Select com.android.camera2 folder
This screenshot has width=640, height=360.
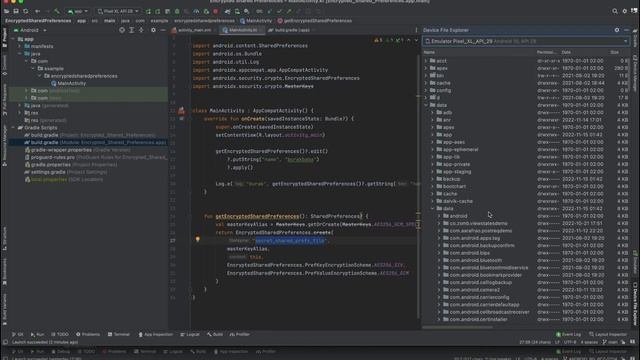(474, 290)
